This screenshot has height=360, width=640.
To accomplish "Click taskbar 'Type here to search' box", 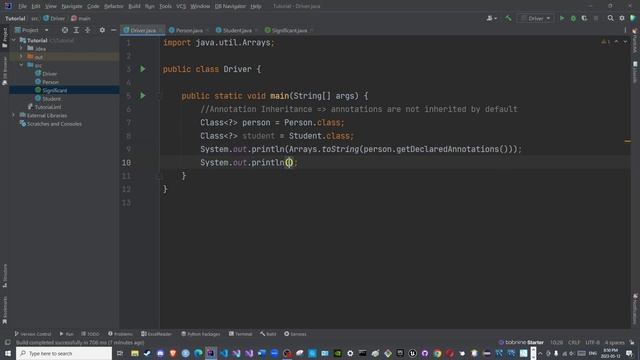I will (x=64, y=353).
